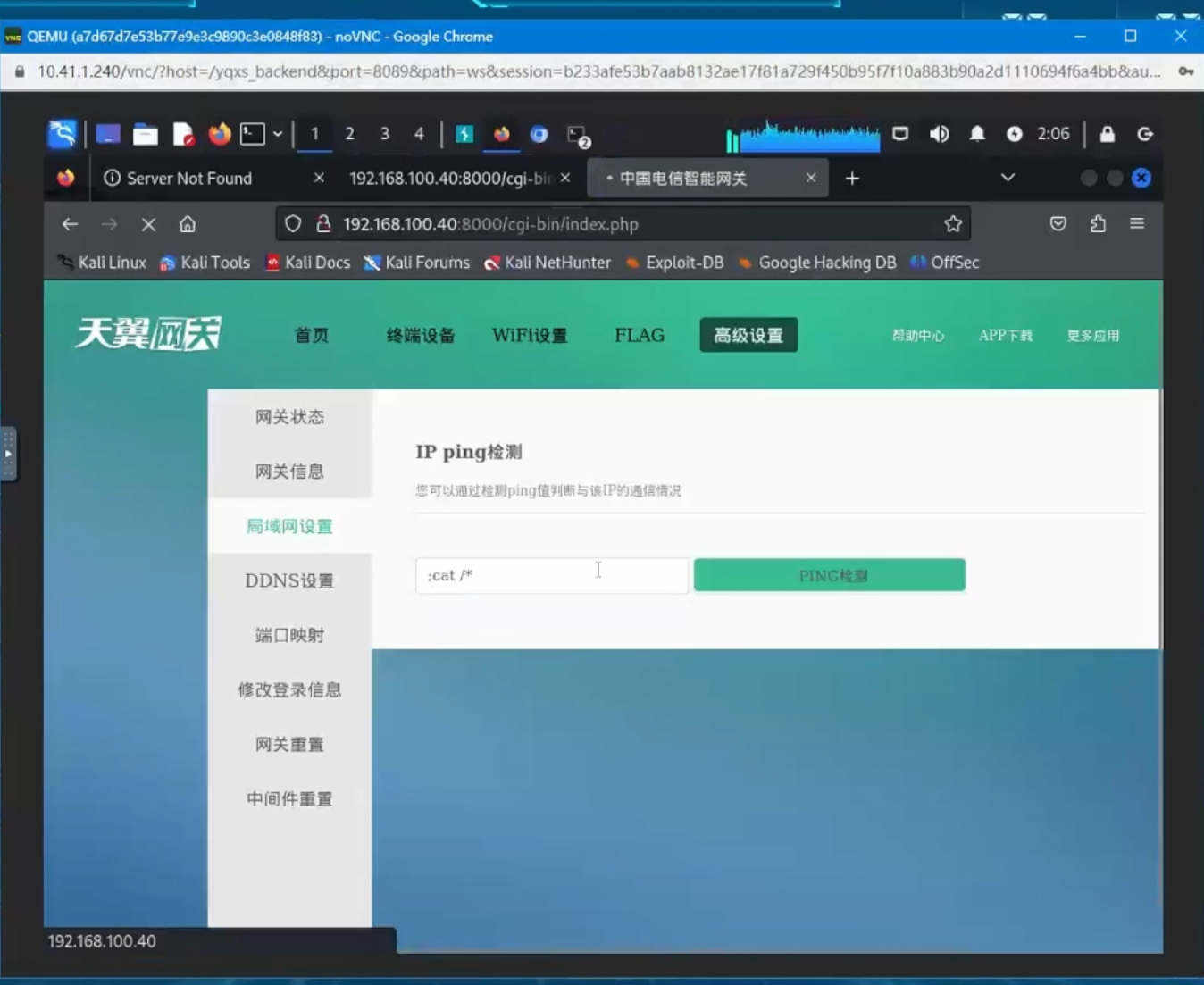Click the 天翼网关 logo
Image resolution: width=1204 pixels, height=985 pixels.
[148, 334]
